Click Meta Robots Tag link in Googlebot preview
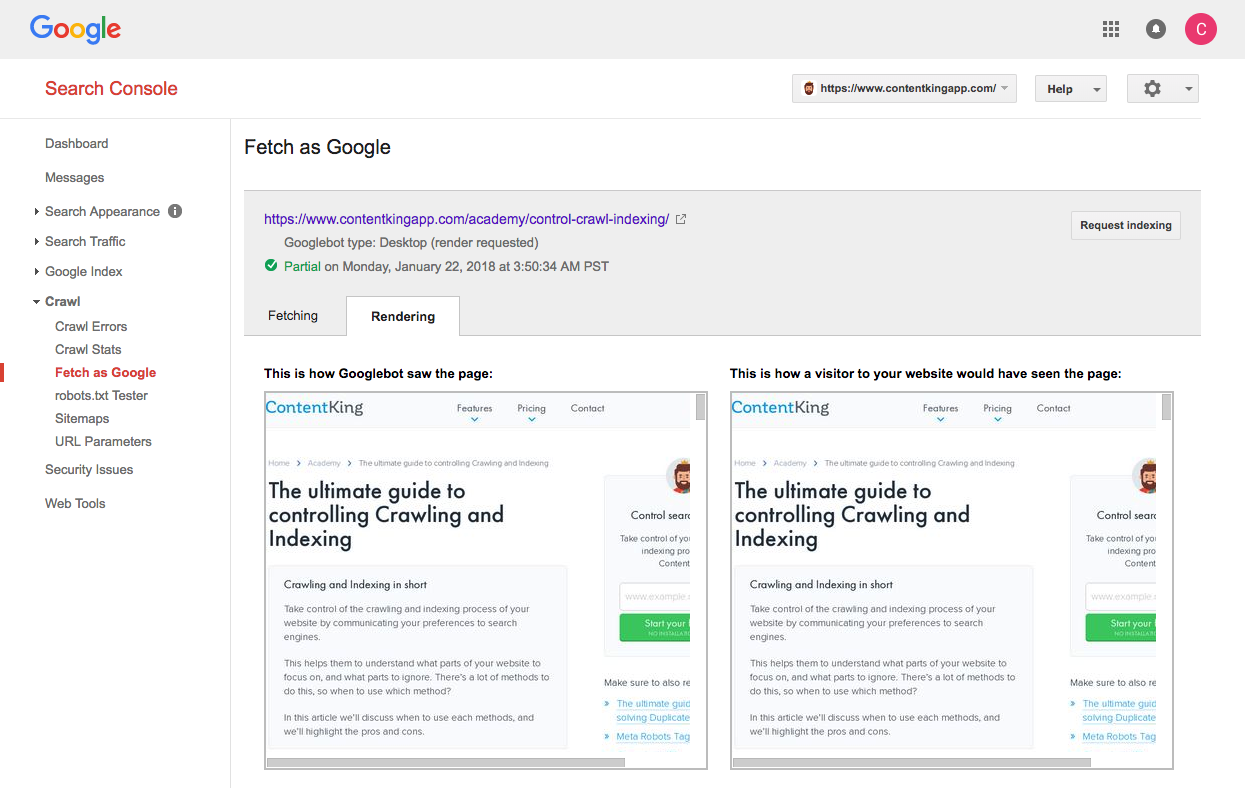 [653, 736]
